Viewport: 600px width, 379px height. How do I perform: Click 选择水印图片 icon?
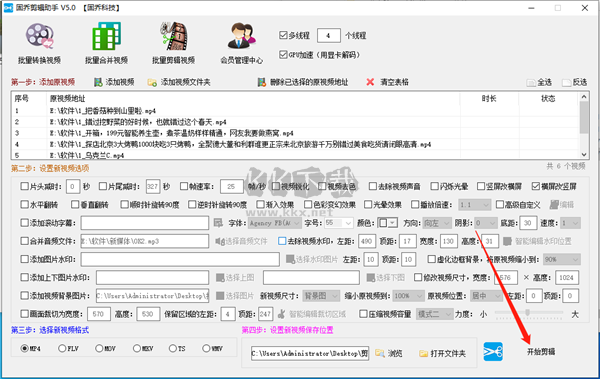pyautogui.click(x=290, y=259)
